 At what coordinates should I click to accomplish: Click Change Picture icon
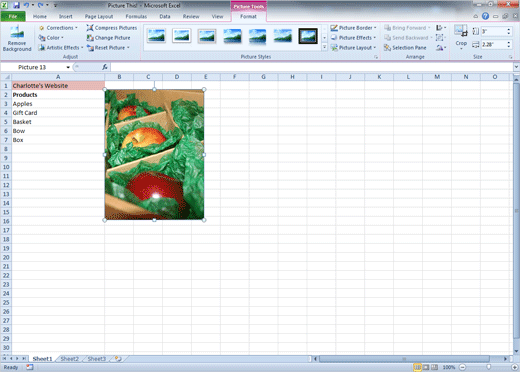(90, 38)
